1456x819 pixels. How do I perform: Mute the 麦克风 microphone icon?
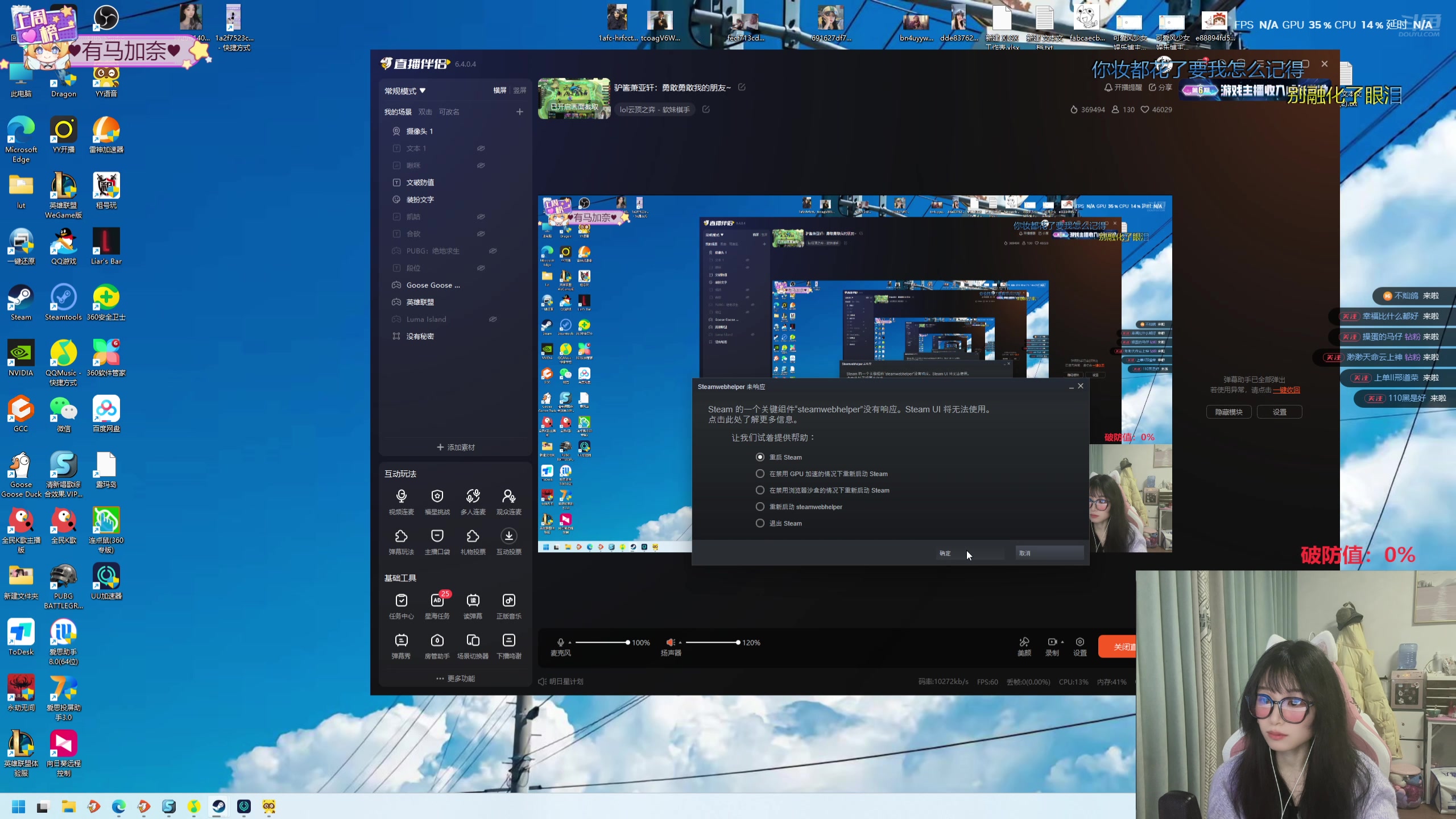(x=560, y=642)
